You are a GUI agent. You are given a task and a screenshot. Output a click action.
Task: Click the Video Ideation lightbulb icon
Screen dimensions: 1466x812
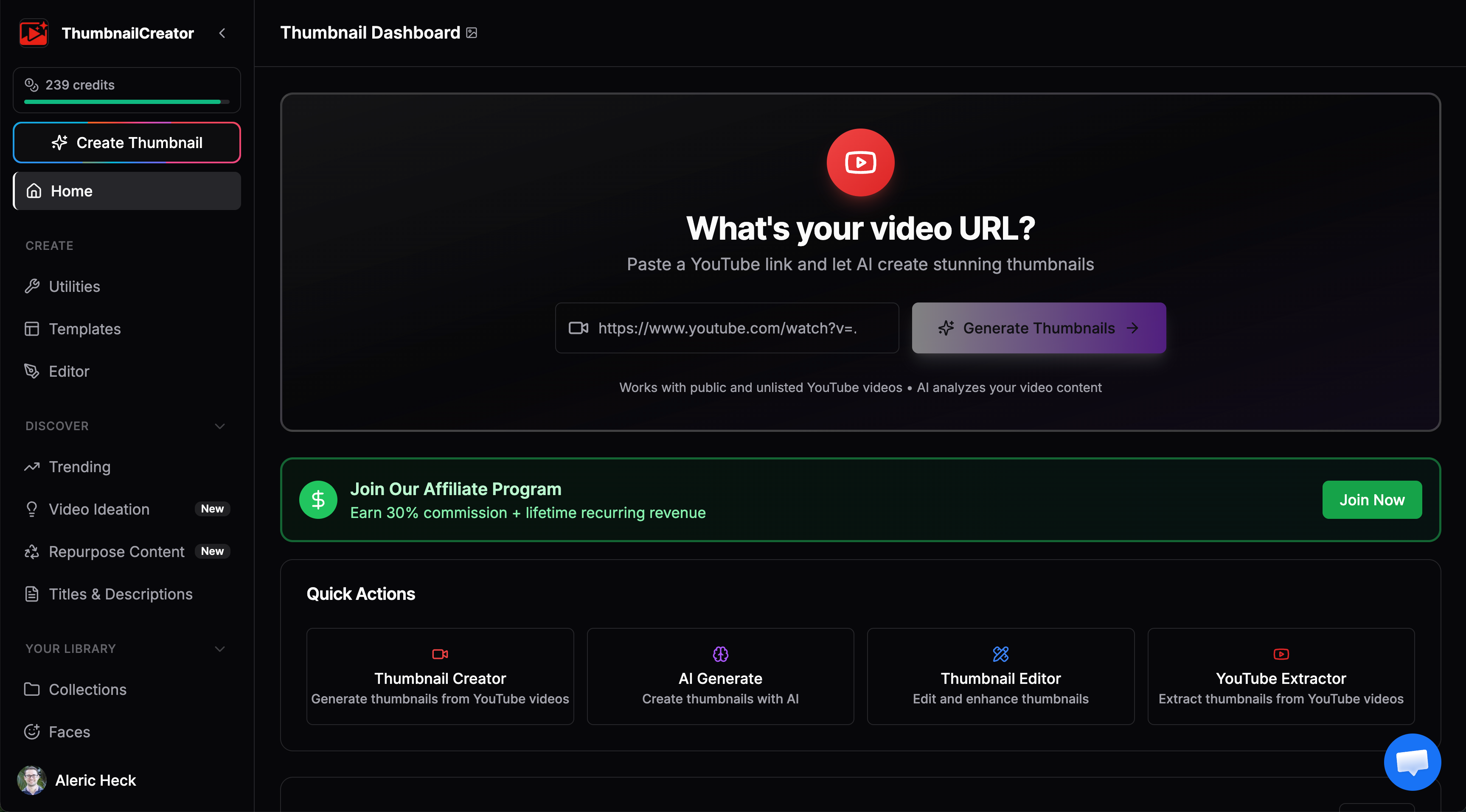click(x=32, y=509)
